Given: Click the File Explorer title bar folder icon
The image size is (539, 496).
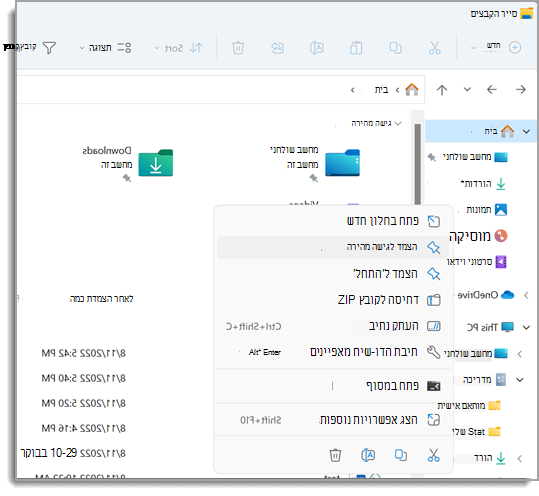Looking at the screenshot, I should pyautogui.click(x=526, y=13).
